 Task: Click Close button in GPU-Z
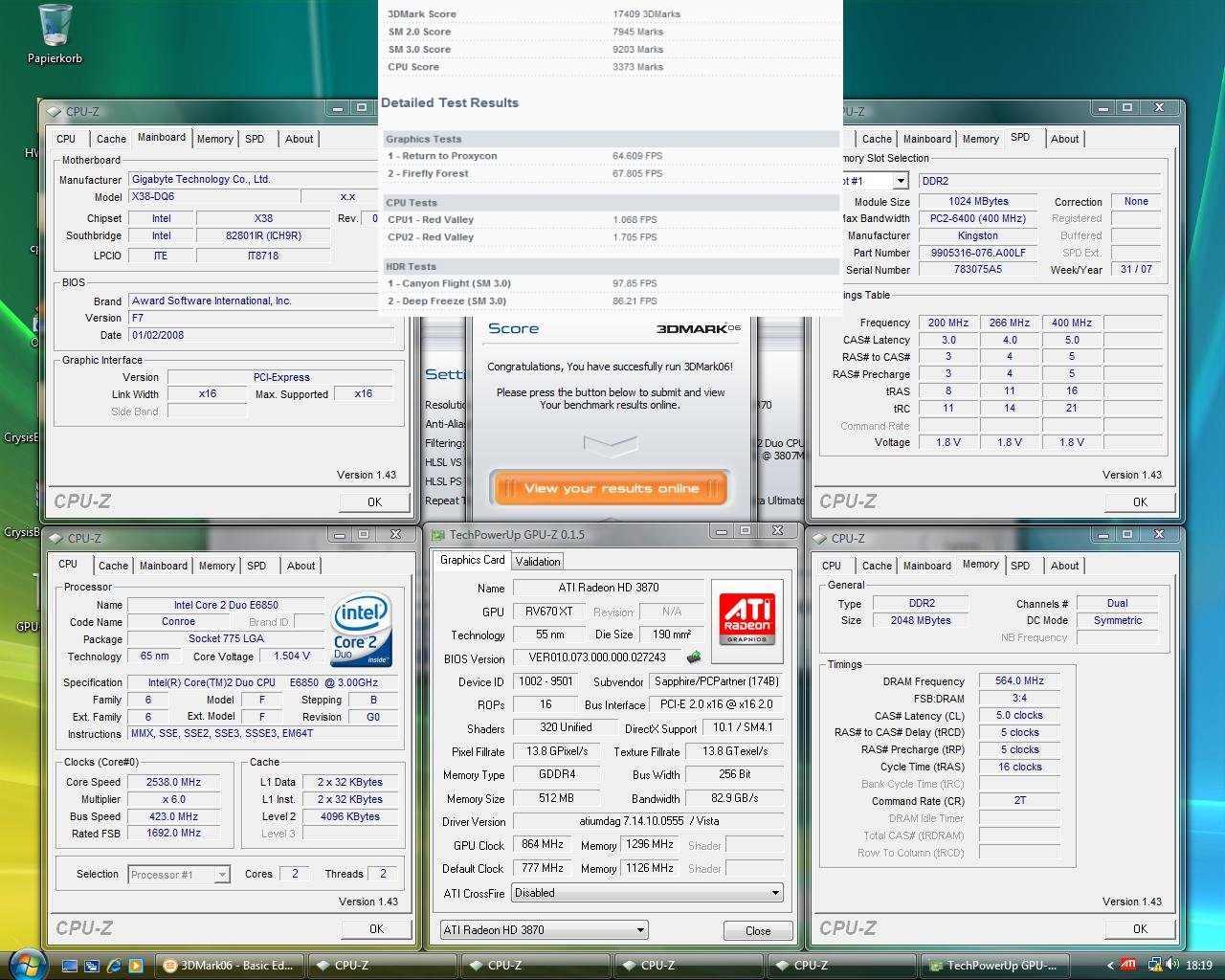(x=758, y=930)
